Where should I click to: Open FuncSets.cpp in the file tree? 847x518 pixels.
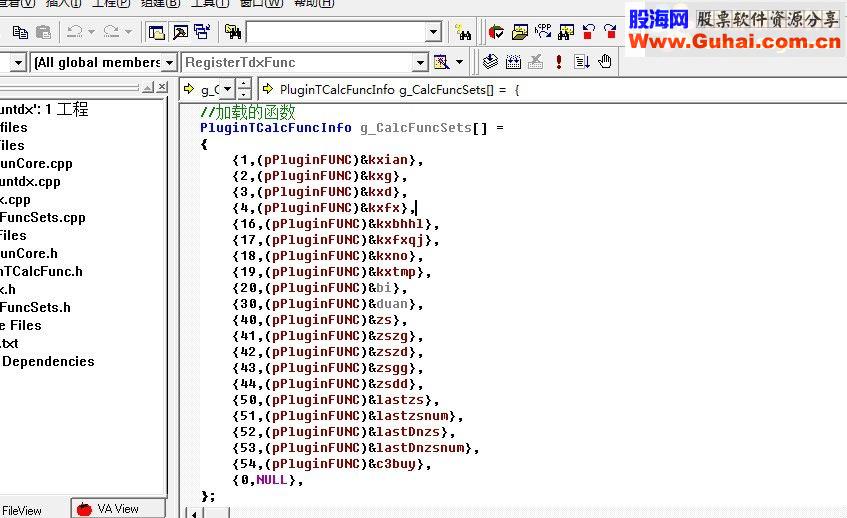(43, 218)
